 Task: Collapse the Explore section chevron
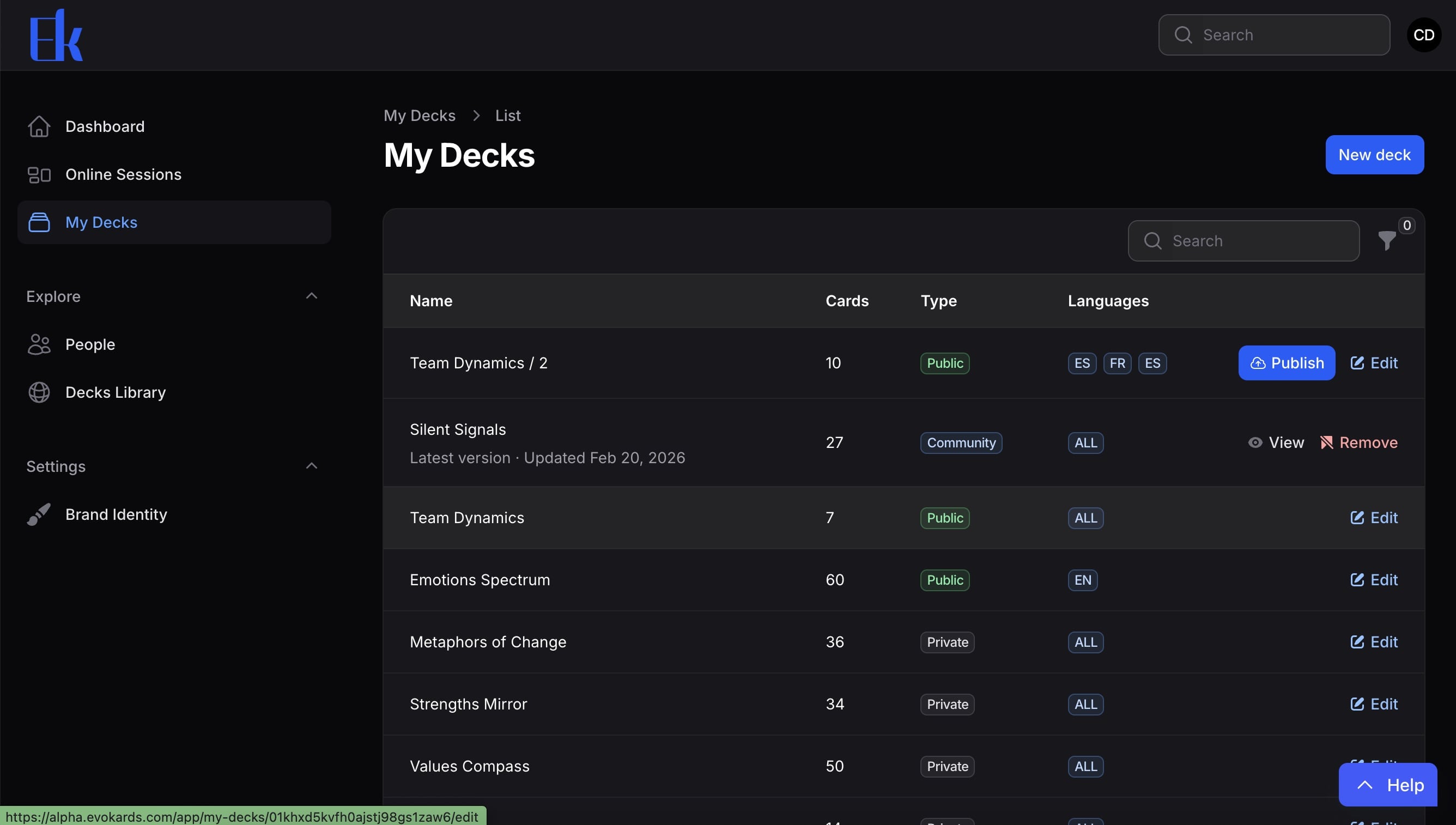click(x=312, y=296)
